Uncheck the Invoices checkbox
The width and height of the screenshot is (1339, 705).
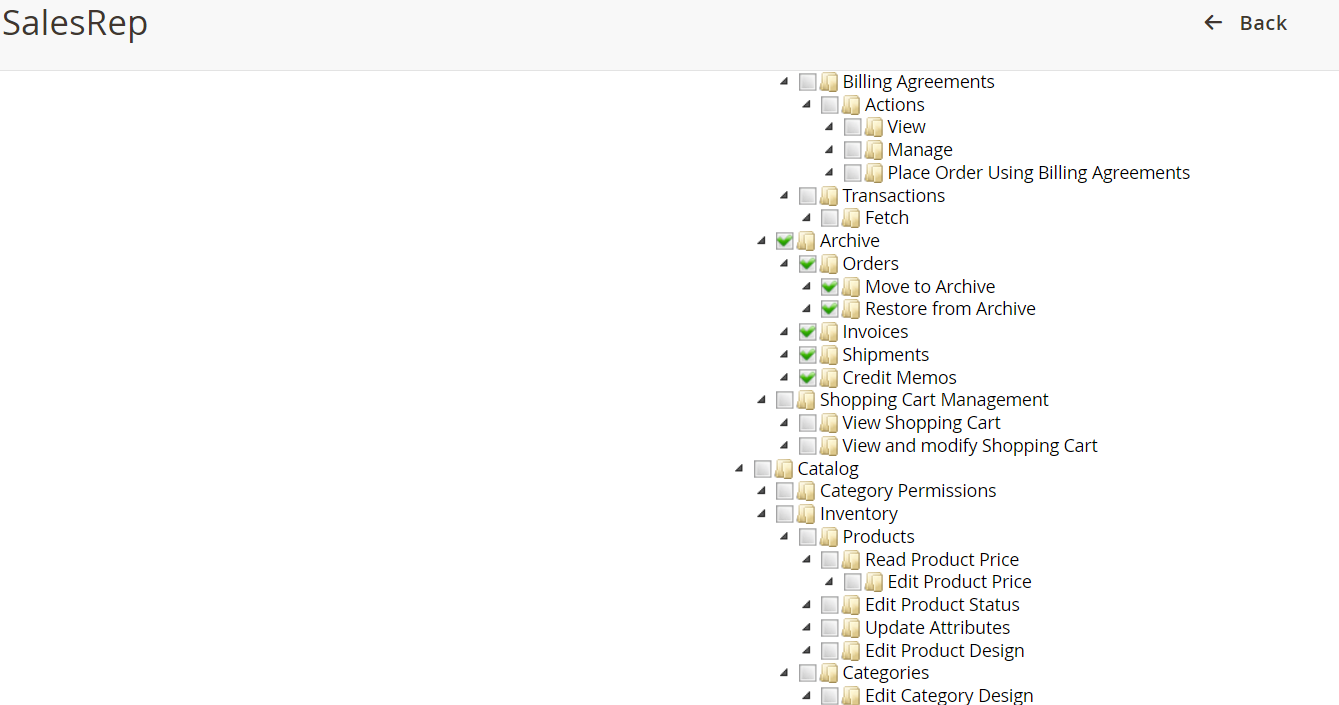click(x=808, y=332)
